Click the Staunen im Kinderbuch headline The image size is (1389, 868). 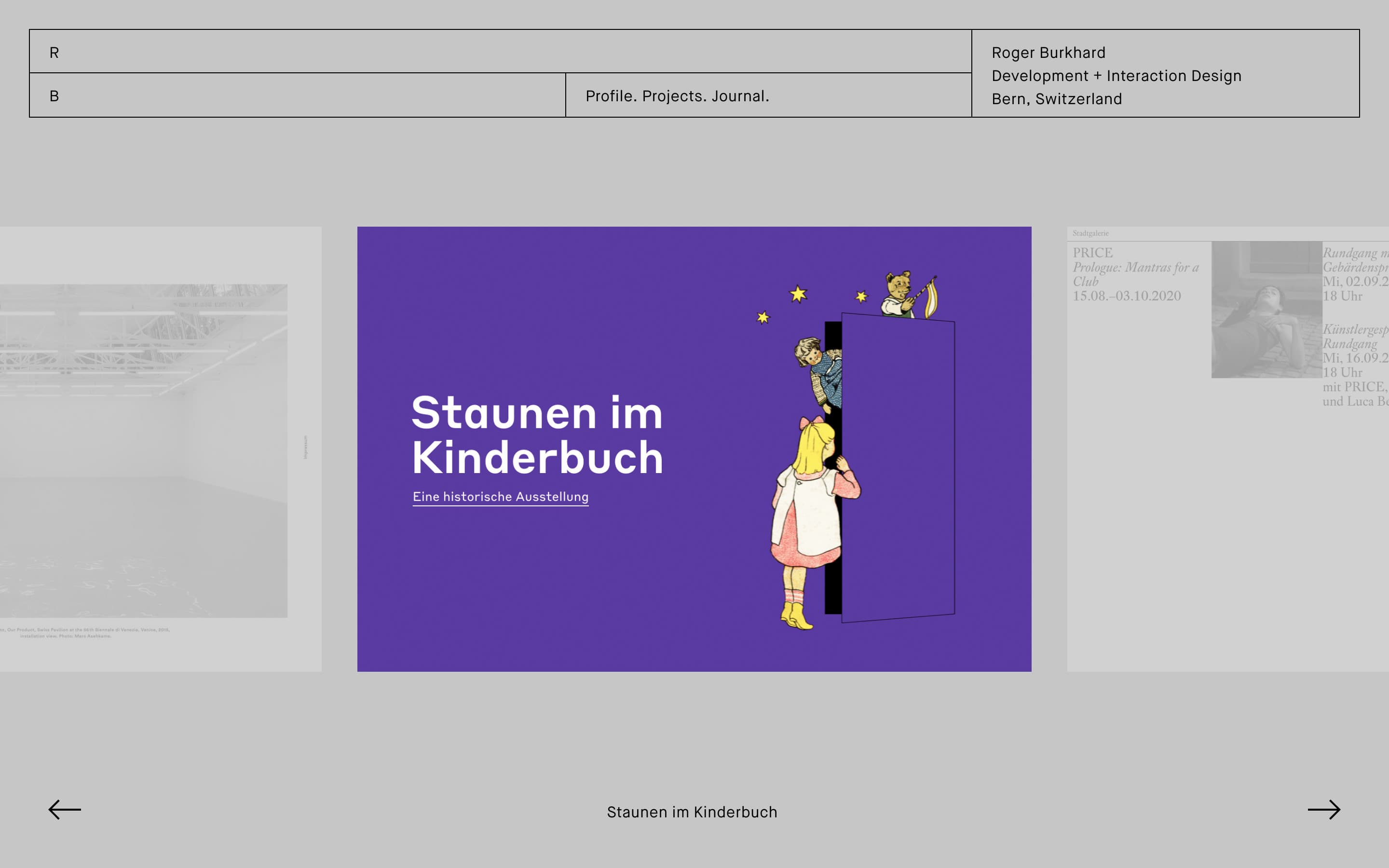pyautogui.click(x=537, y=435)
